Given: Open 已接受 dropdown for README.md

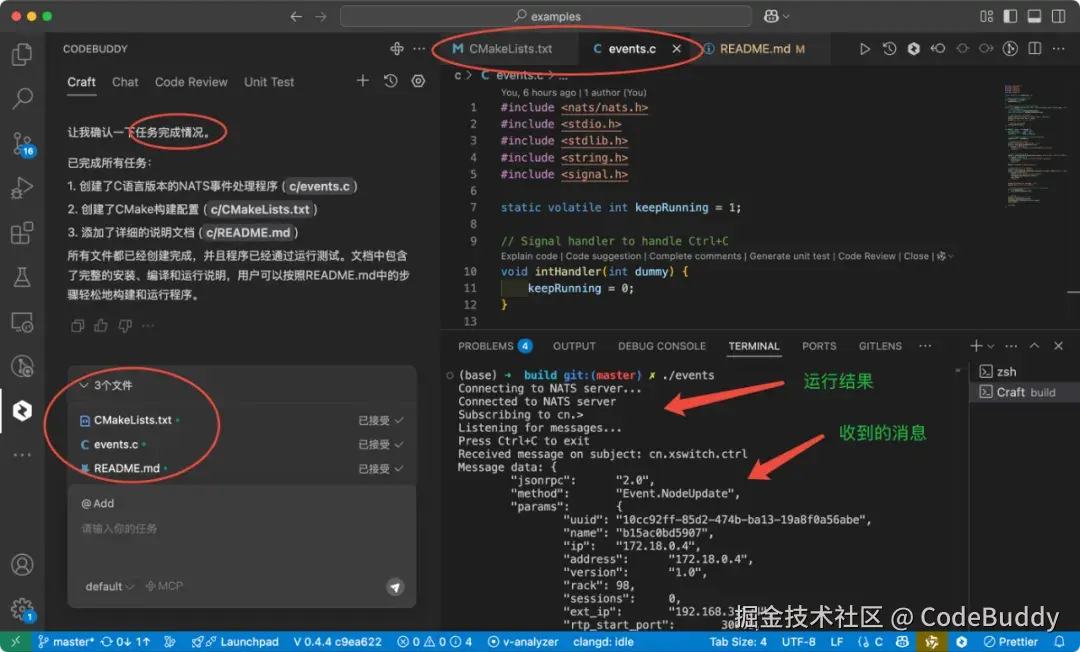Looking at the screenshot, I should pyautogui.click(x=381, y=469).
